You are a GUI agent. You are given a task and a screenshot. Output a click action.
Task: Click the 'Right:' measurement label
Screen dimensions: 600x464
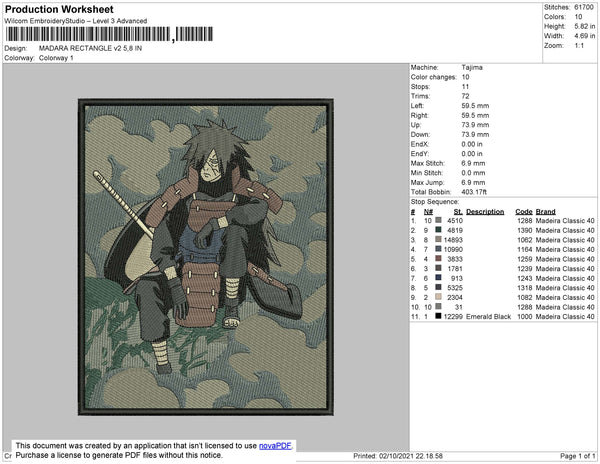pyautogui.click(x=419, y=116)
